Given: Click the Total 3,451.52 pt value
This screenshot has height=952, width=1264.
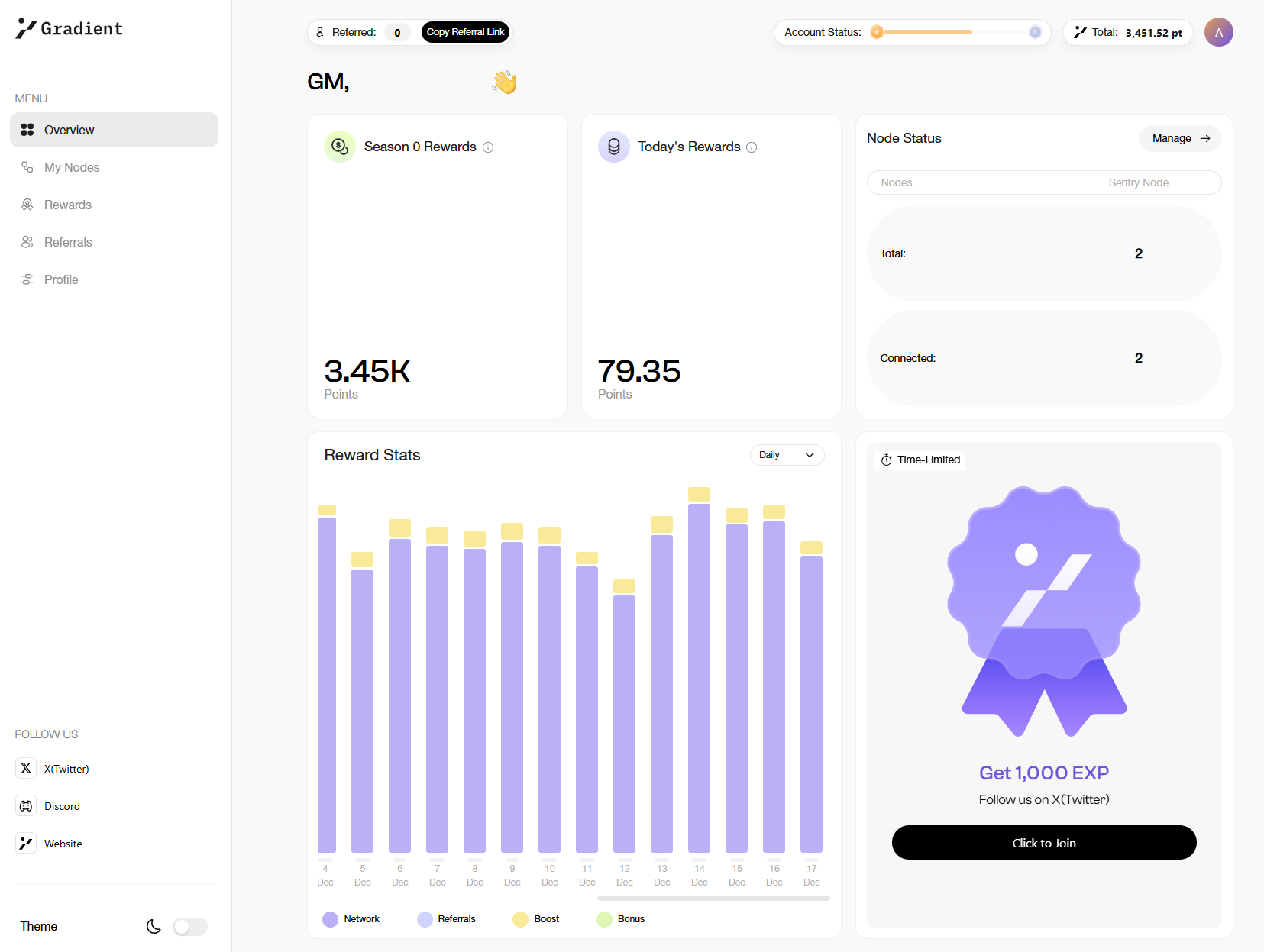Looking at the screenshot, I should (1153, 33).
